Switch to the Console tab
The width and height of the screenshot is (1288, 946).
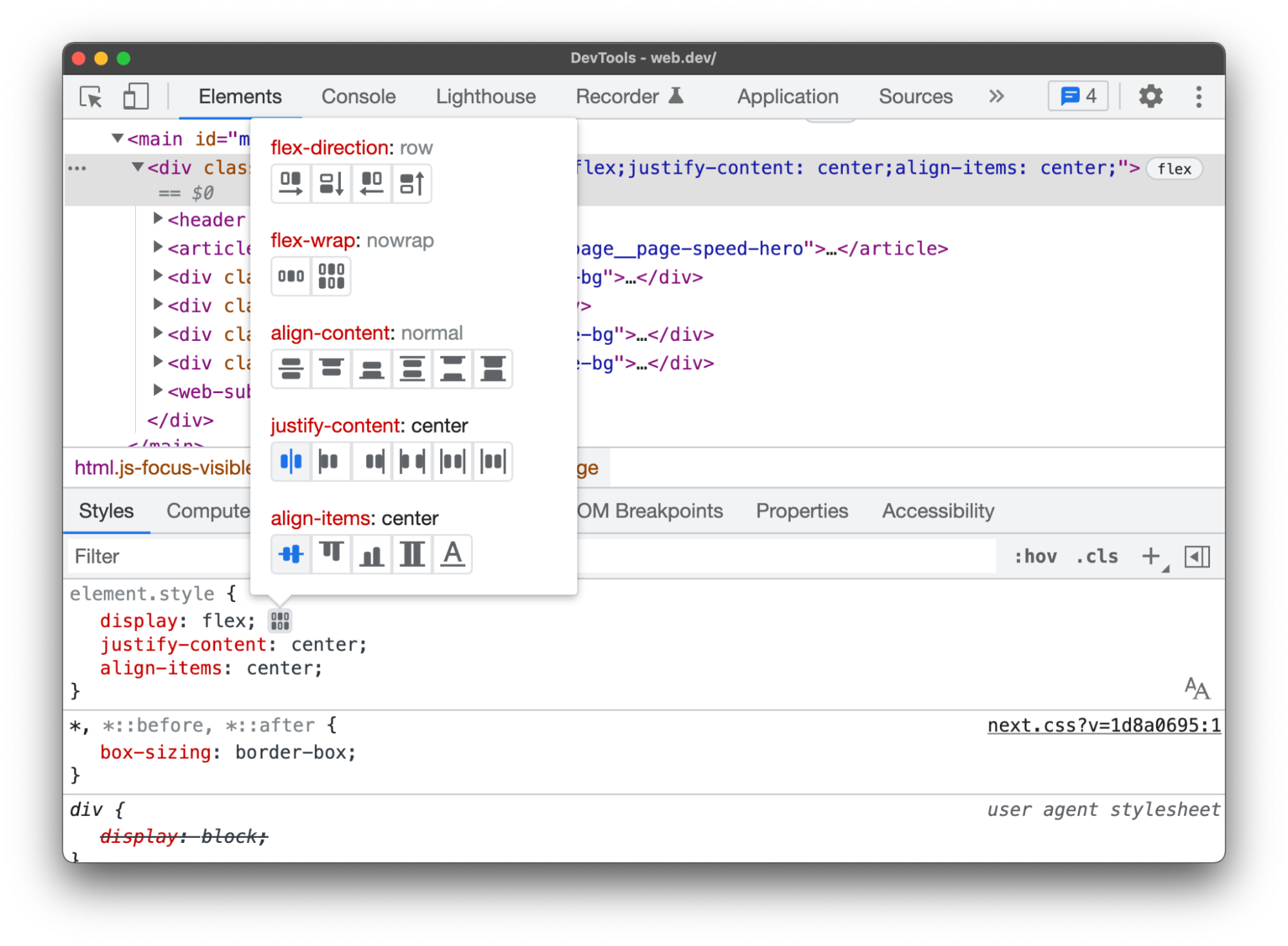click(358, 97)
